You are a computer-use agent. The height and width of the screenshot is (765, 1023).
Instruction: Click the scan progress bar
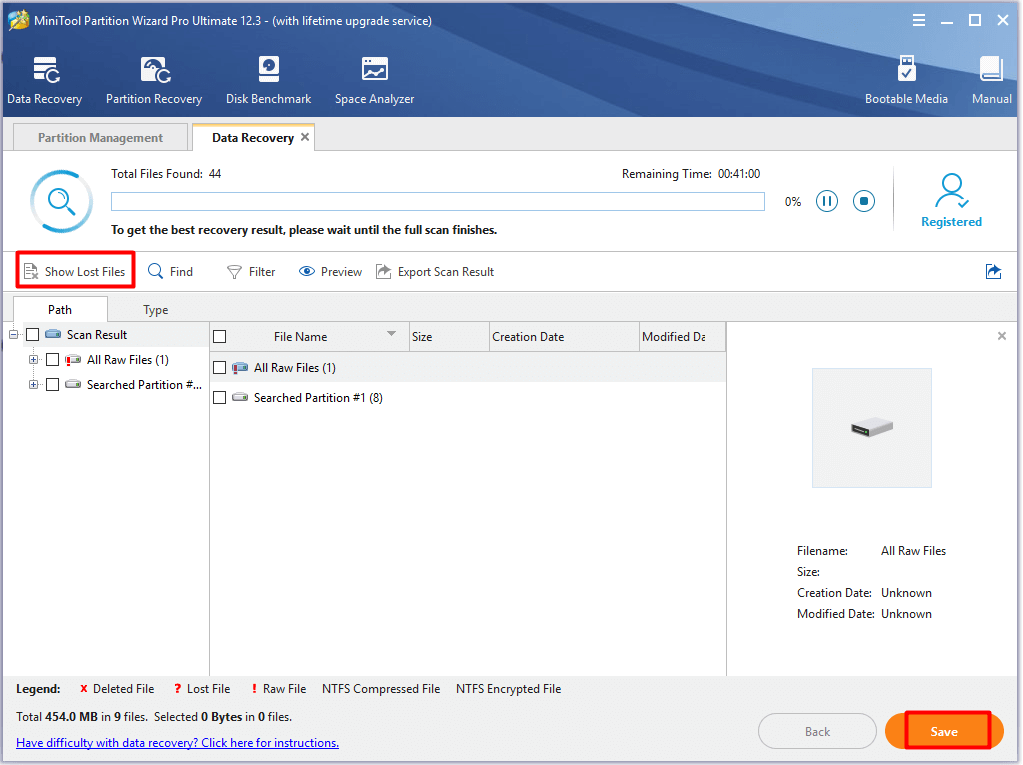click(438, 202)
